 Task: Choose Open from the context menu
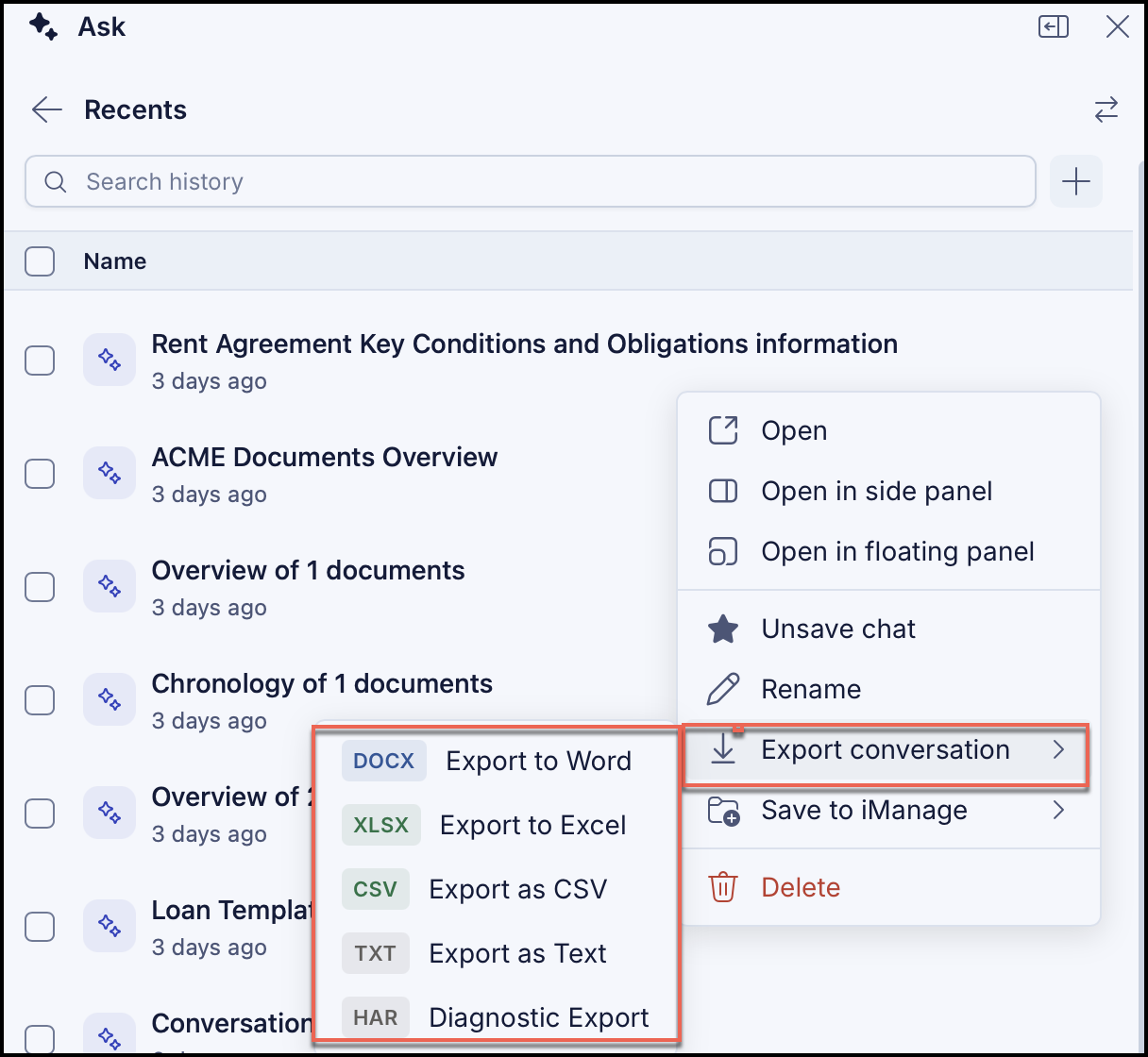(889, 430)
